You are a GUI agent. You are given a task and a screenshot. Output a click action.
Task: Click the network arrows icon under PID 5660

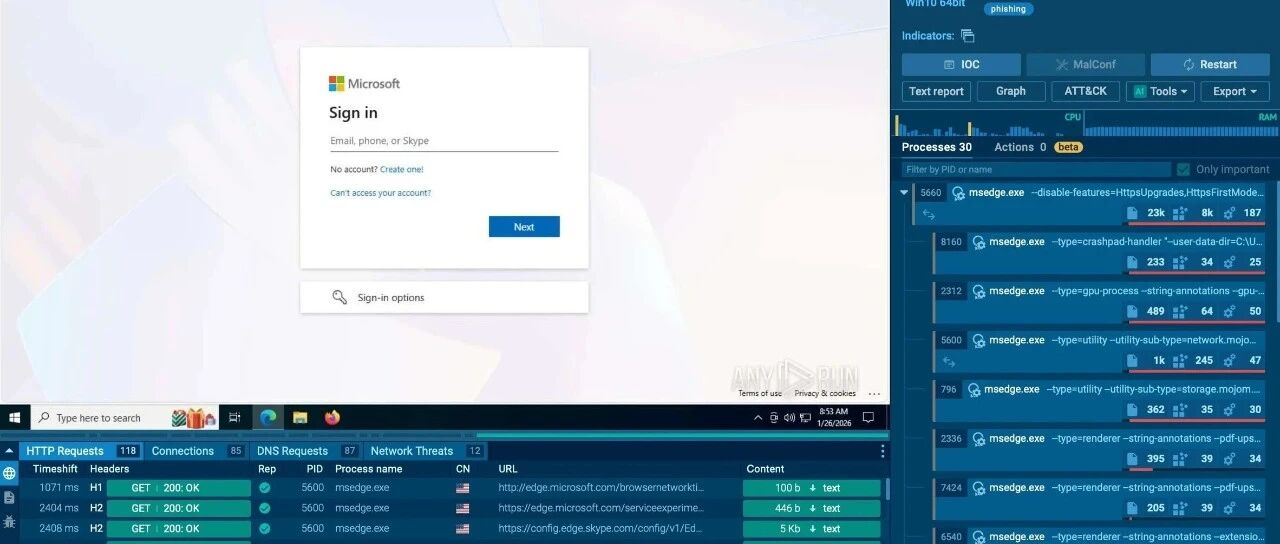point(928,214)
